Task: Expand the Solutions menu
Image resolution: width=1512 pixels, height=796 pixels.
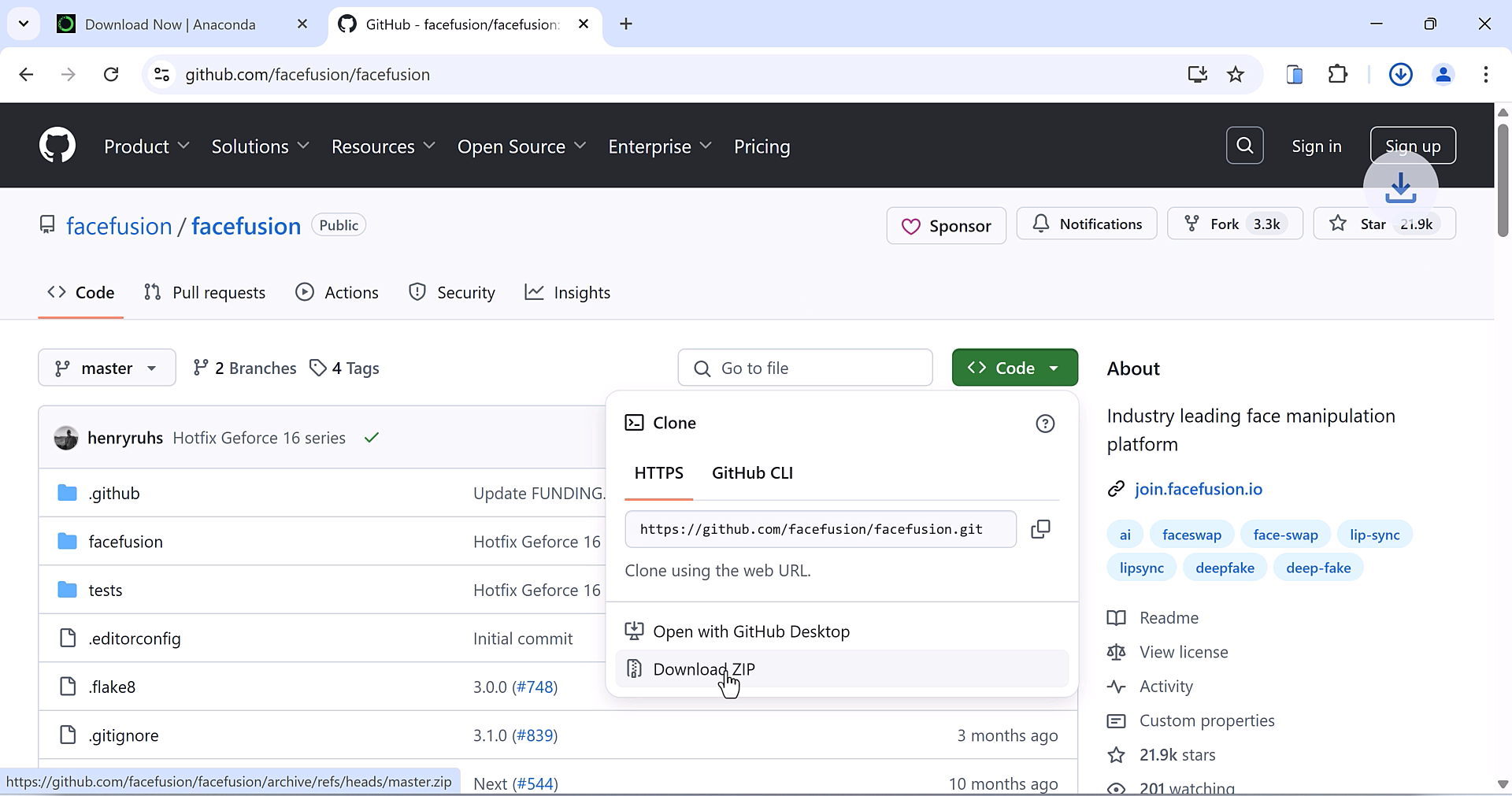Action: click(x=260, y=146)
